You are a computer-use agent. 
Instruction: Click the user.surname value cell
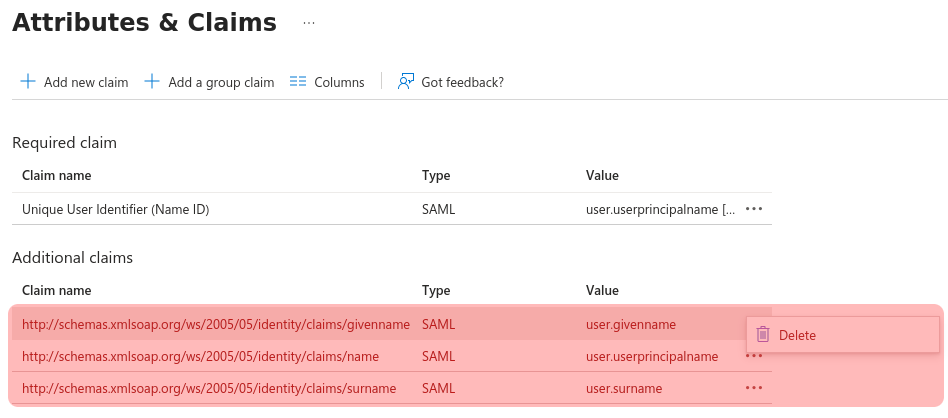pos(624,388)
